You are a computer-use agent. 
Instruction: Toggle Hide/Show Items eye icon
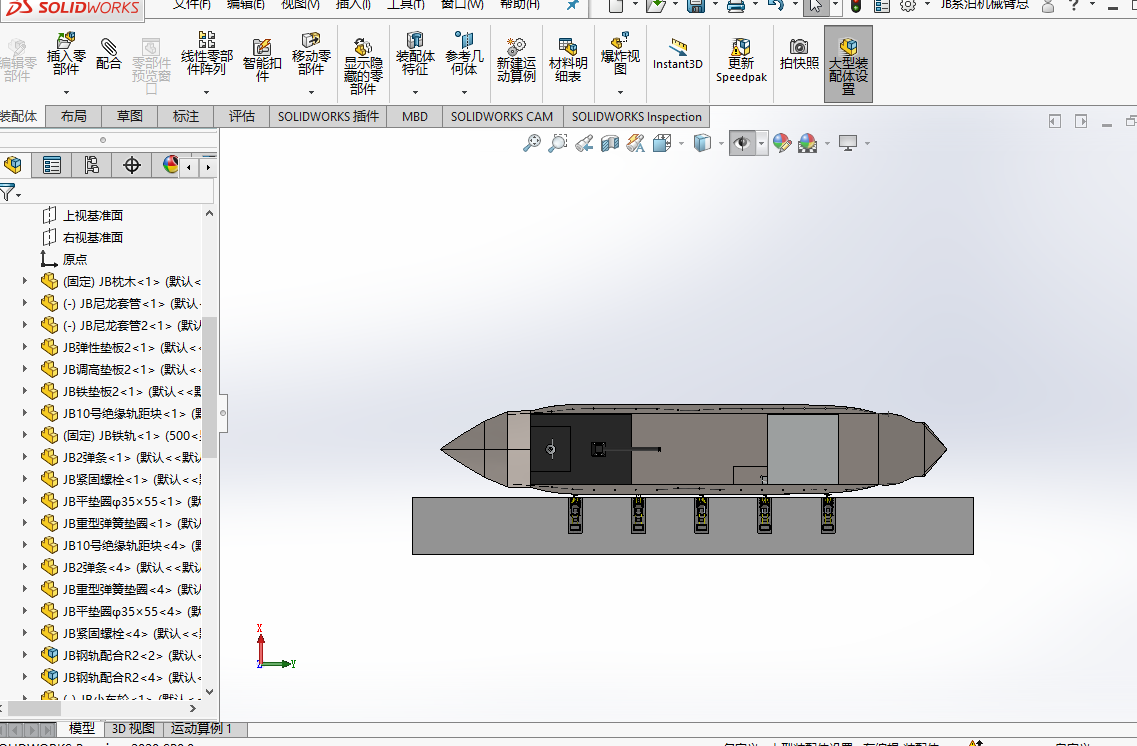coord(742,143)
